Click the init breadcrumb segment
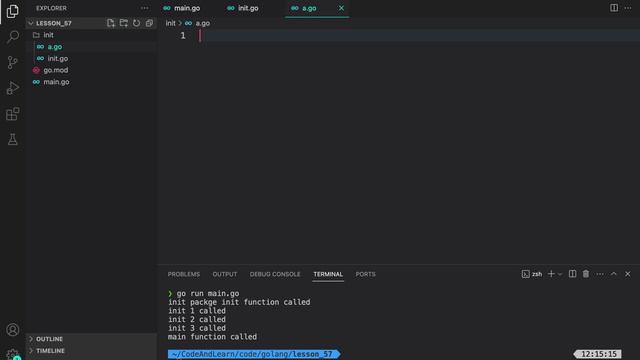Image resolution: width=640 pixels, height=360 pixels. [171, 23]
